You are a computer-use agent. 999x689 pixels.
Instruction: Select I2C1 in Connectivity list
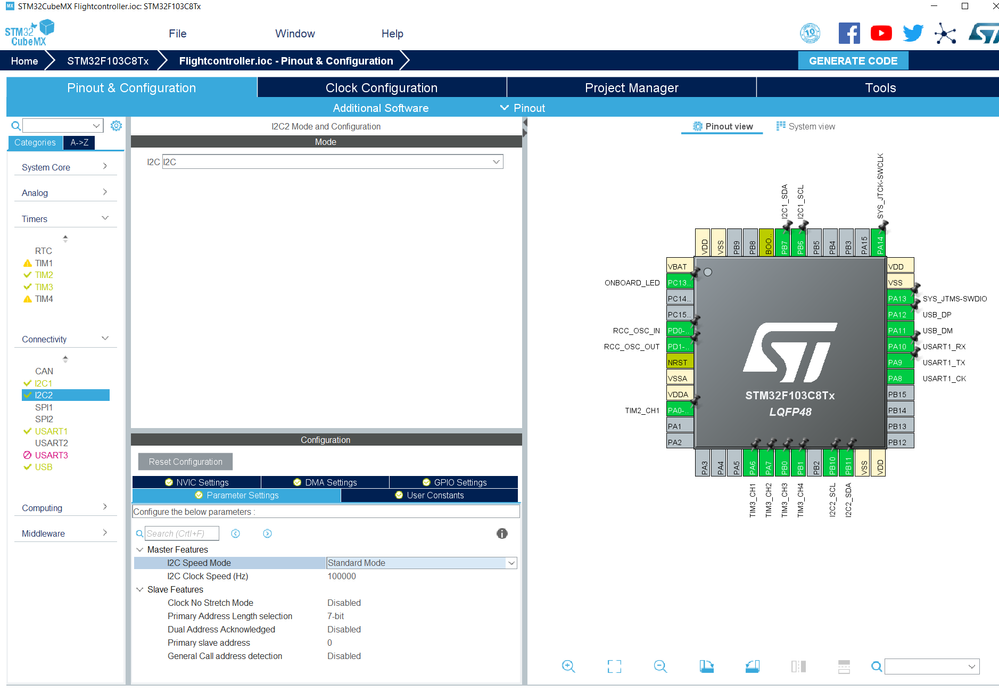pos(43,383)
